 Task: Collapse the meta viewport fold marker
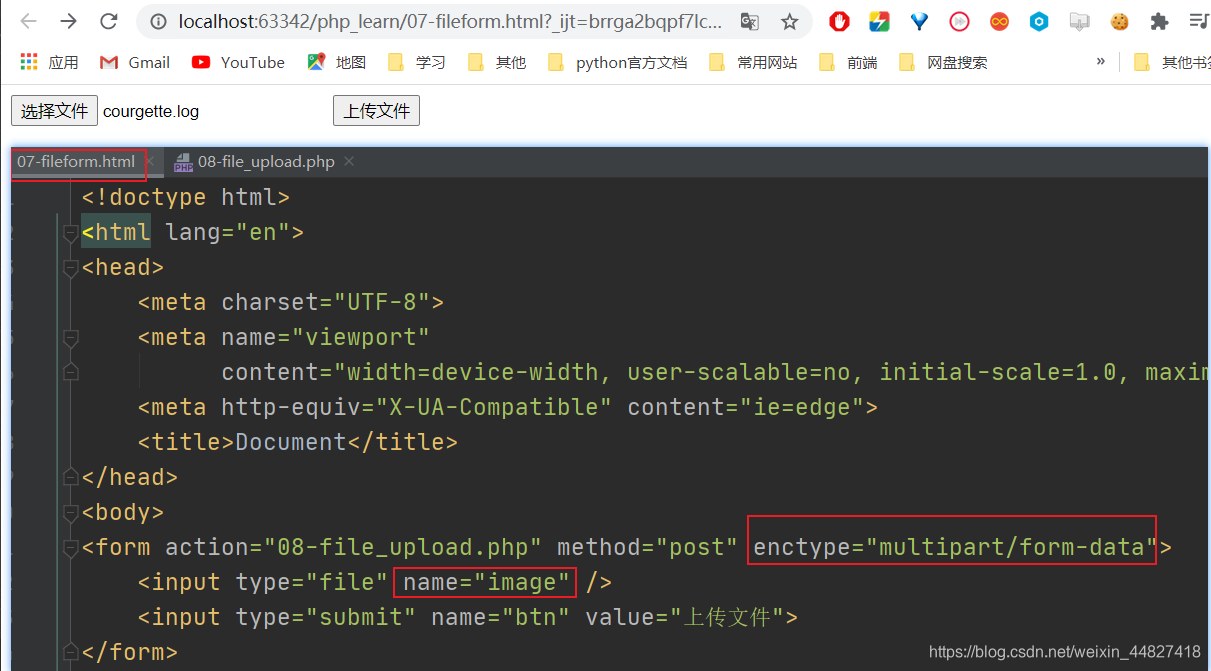coord(70,338)
